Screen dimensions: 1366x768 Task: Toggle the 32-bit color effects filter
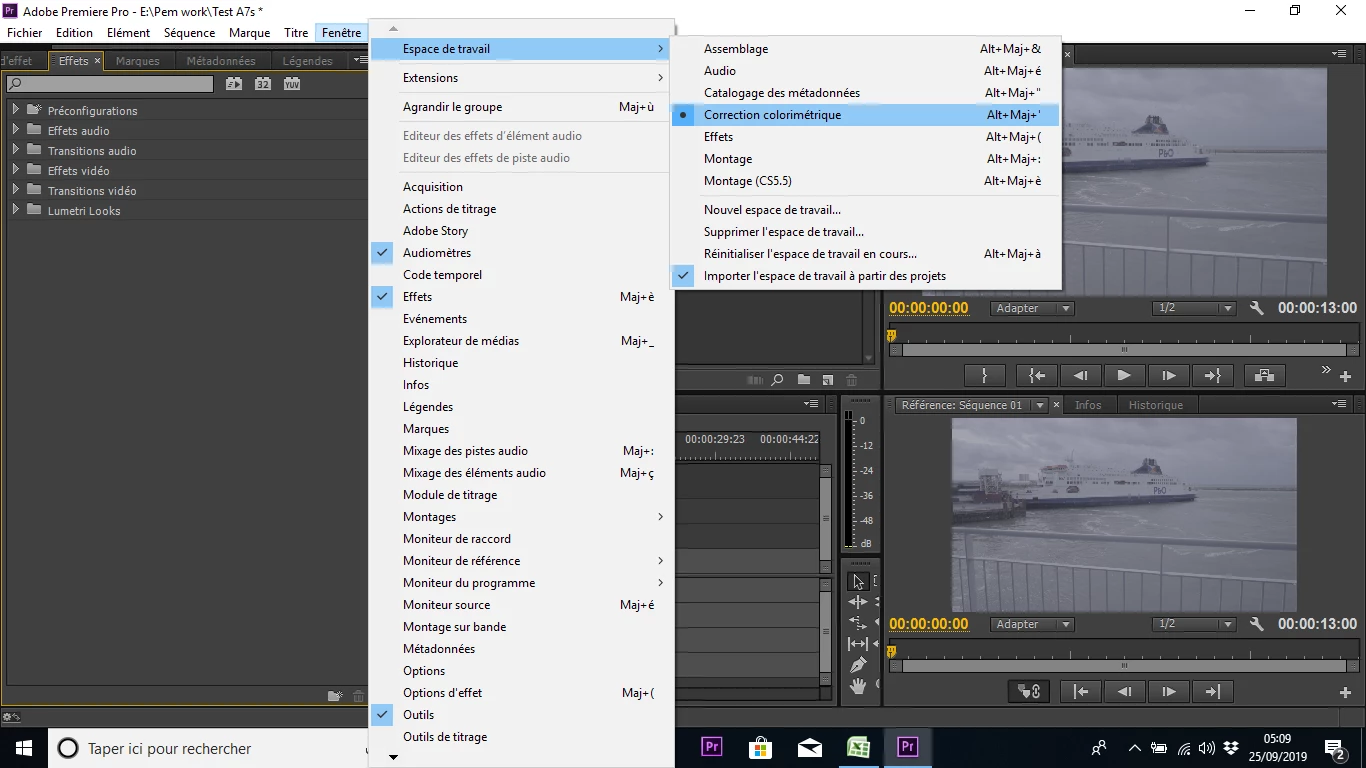262,84
